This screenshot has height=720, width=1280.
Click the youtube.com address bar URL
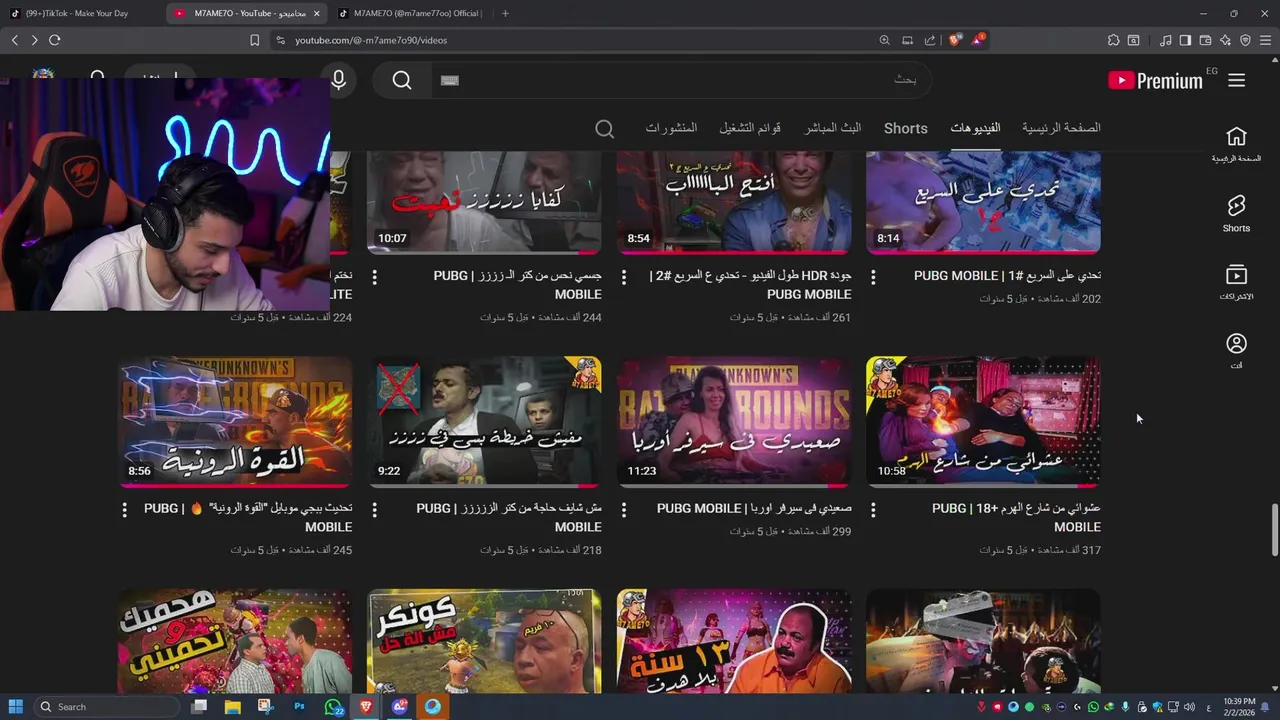point(371,40)
